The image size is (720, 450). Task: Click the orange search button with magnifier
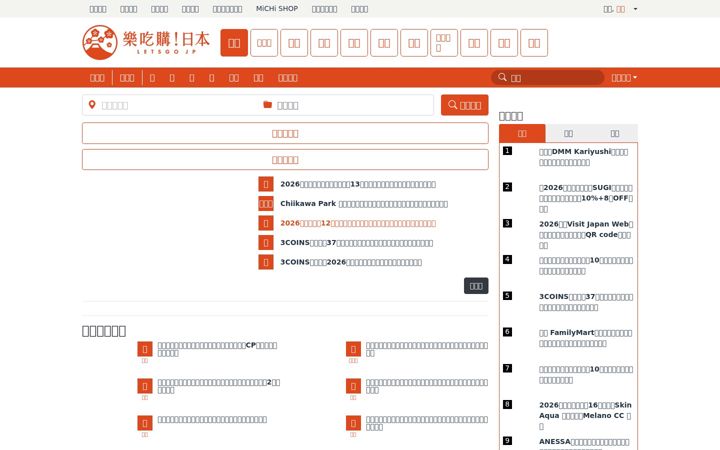tap(465, 105)
